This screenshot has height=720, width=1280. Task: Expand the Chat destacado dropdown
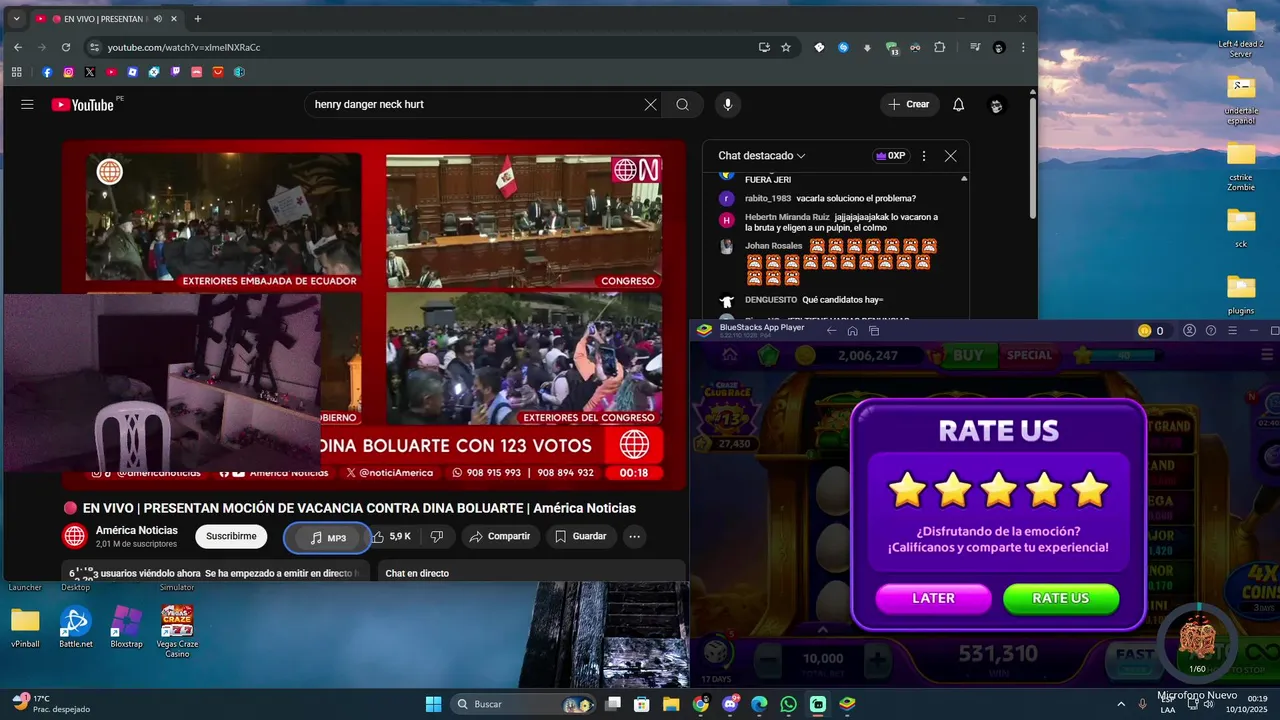pos(762,156)
